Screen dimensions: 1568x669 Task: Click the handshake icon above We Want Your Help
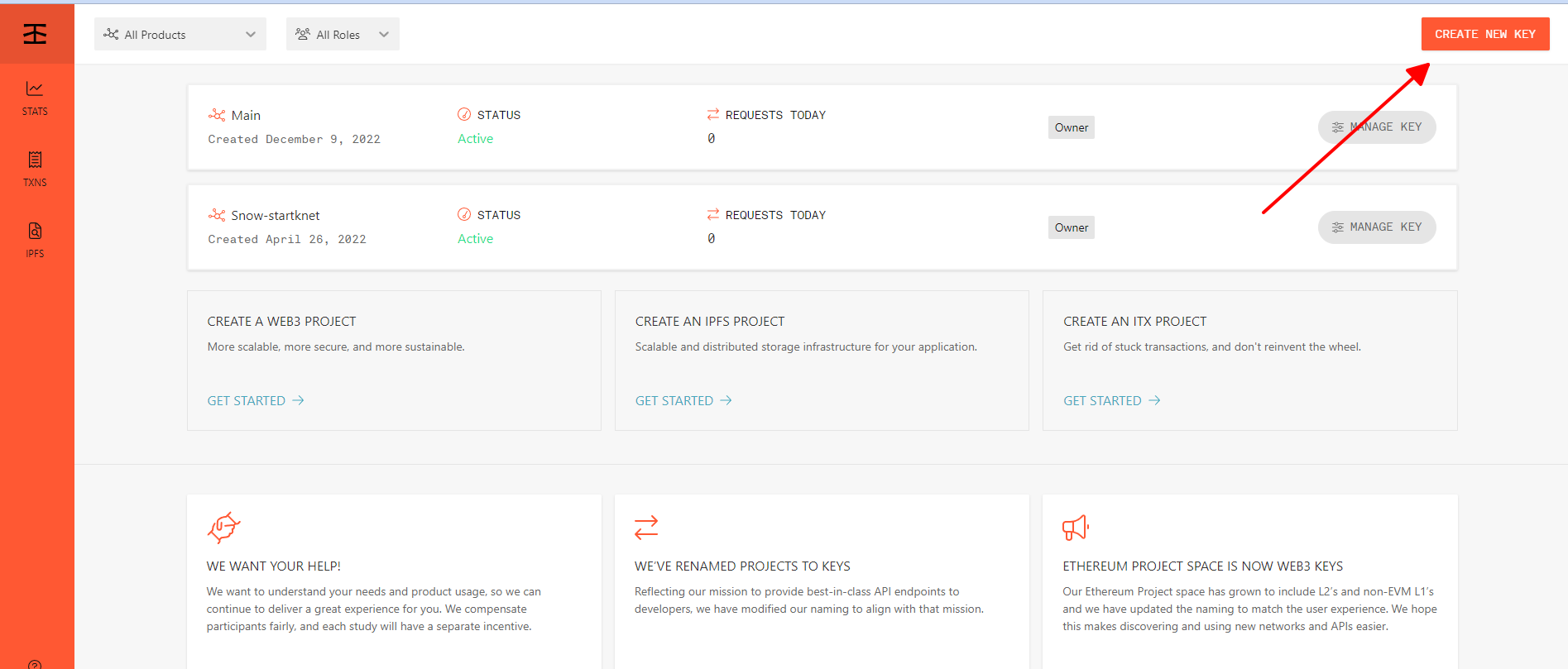[x=223, y=527]
